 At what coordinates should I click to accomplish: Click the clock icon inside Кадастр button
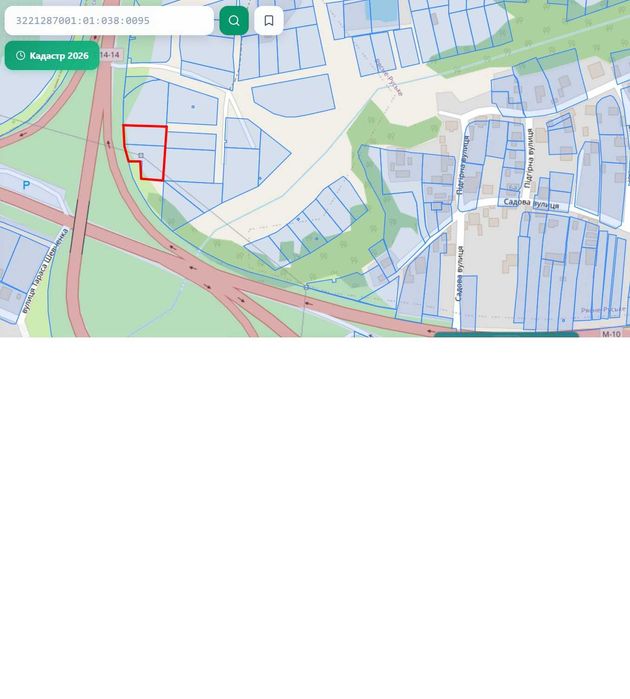[21, 56]
